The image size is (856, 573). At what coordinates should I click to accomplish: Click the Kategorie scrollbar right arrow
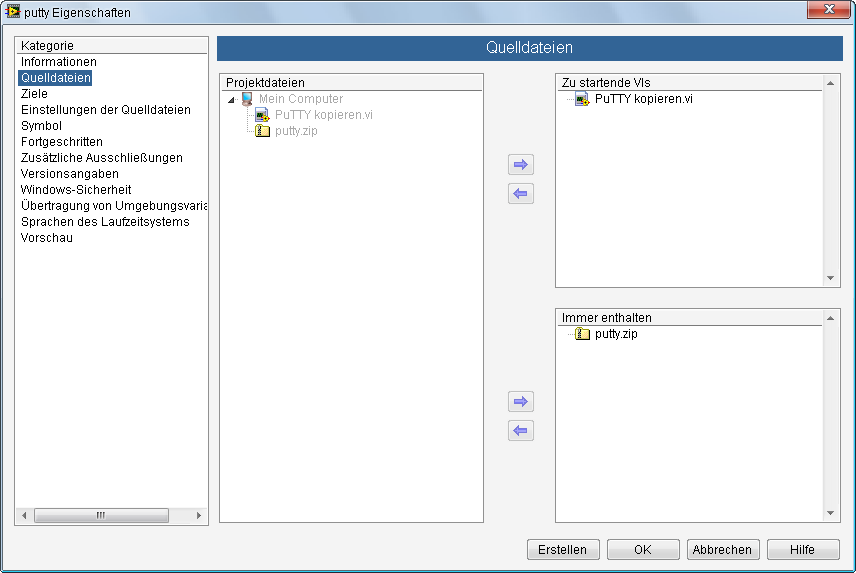tap(199, 515)
